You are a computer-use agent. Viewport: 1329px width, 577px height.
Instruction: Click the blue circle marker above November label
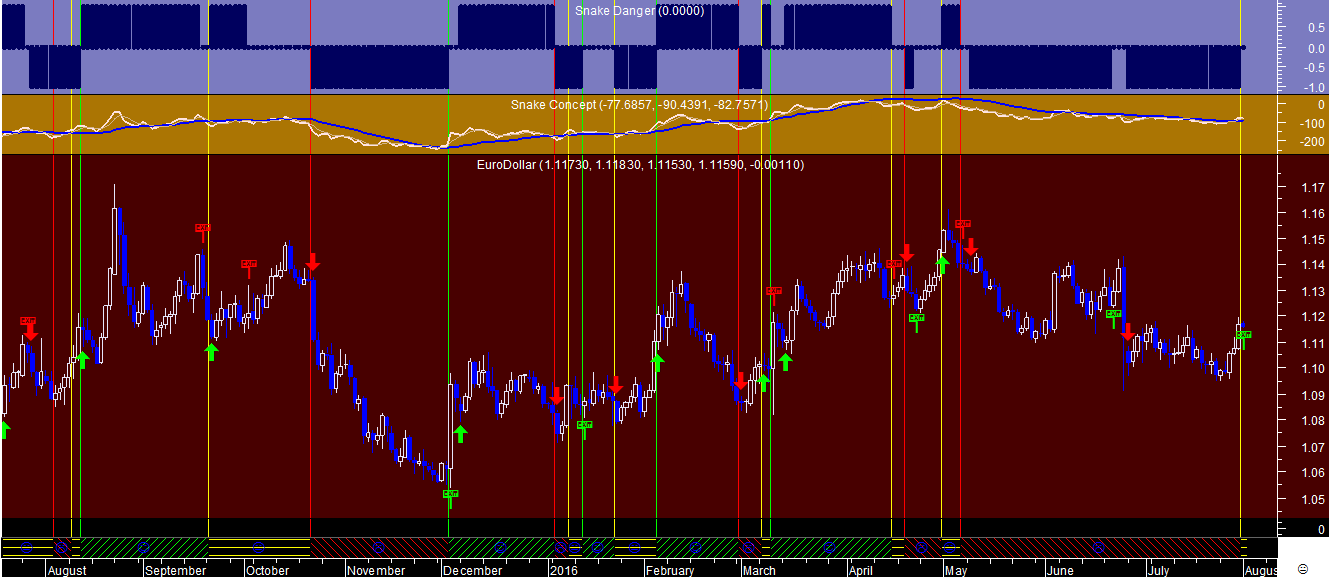click(377, 547)
